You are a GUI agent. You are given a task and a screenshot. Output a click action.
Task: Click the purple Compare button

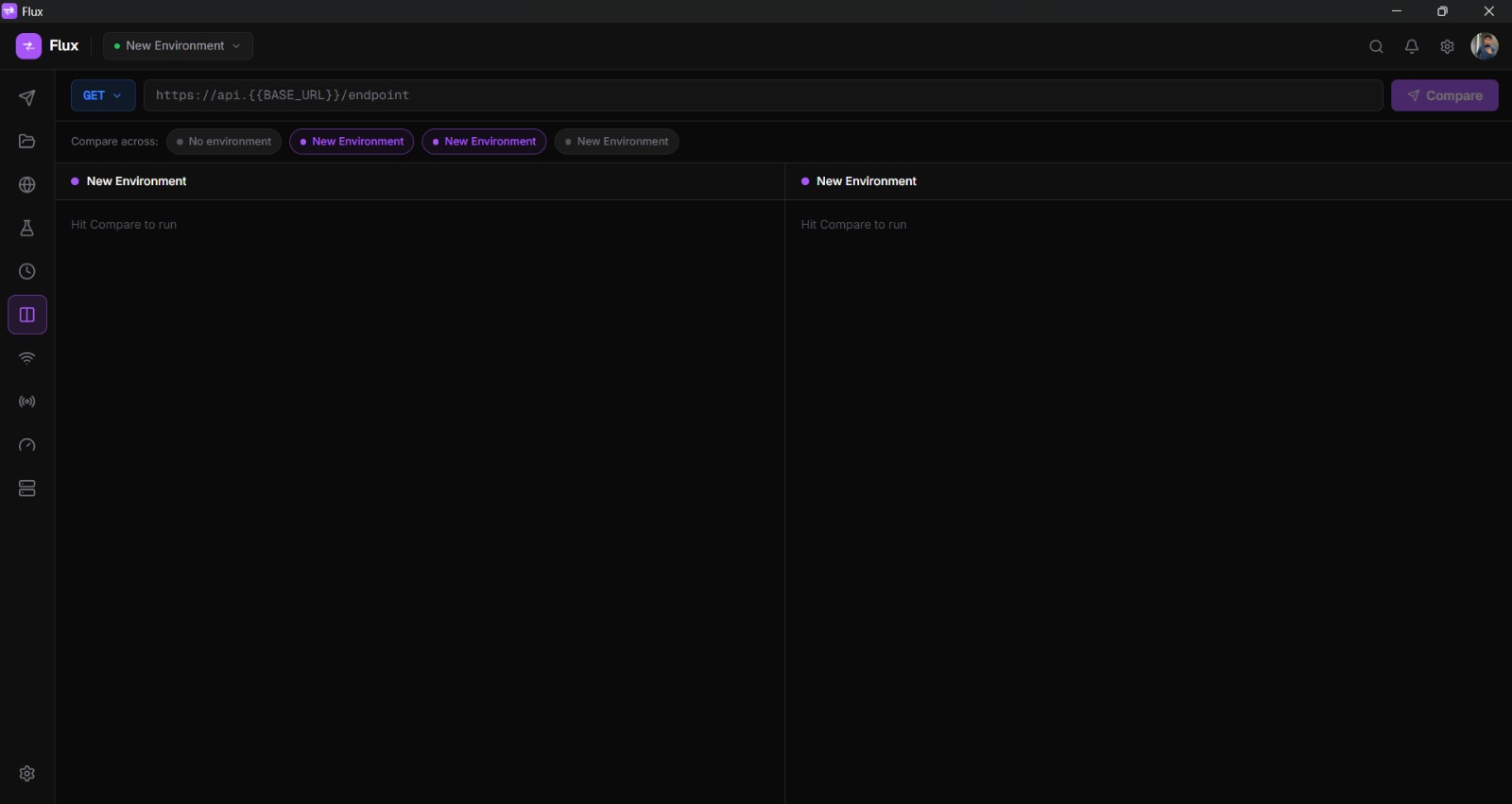(x=1444, y=95)
